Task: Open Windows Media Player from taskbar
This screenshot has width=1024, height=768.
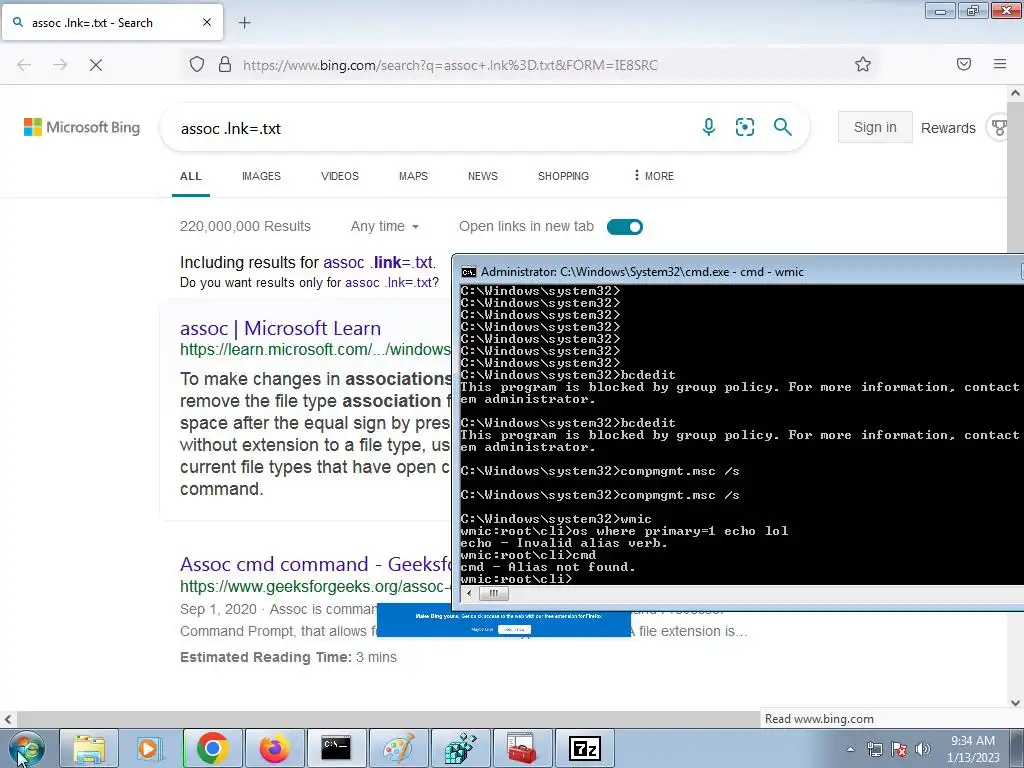Action: pos(150,748)
